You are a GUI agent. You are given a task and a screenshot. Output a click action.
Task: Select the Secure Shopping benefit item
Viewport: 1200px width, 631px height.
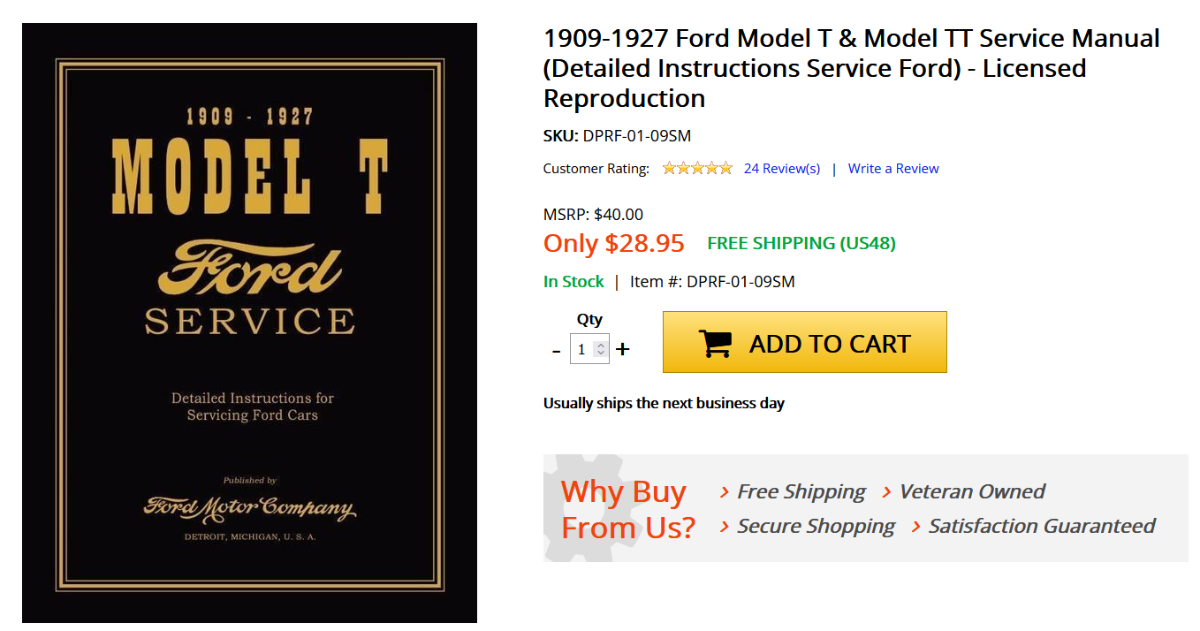(815, 526)
